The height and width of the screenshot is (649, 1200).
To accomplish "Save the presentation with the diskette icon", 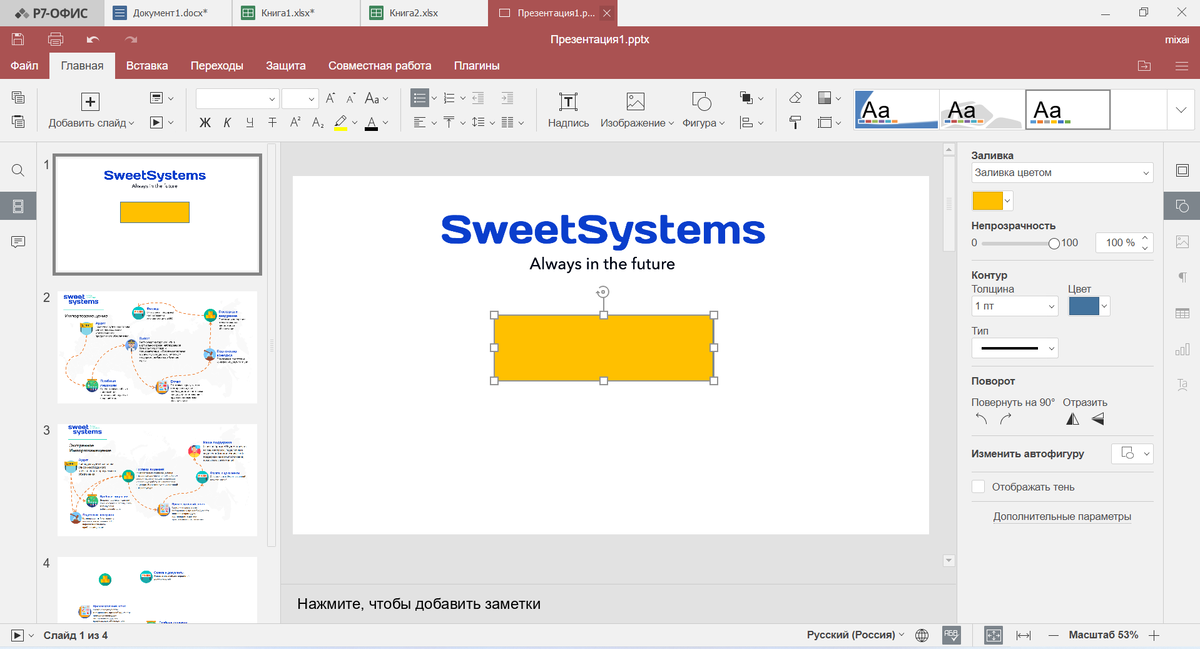I will [x=17, y=39].
